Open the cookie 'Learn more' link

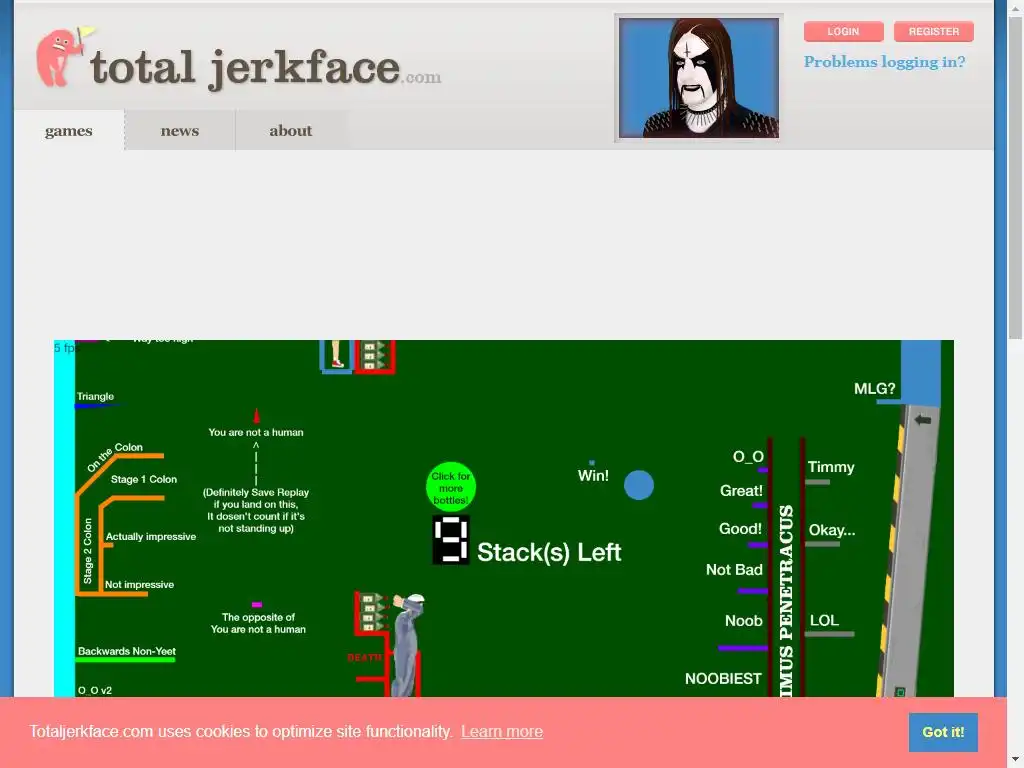[502, 732]
